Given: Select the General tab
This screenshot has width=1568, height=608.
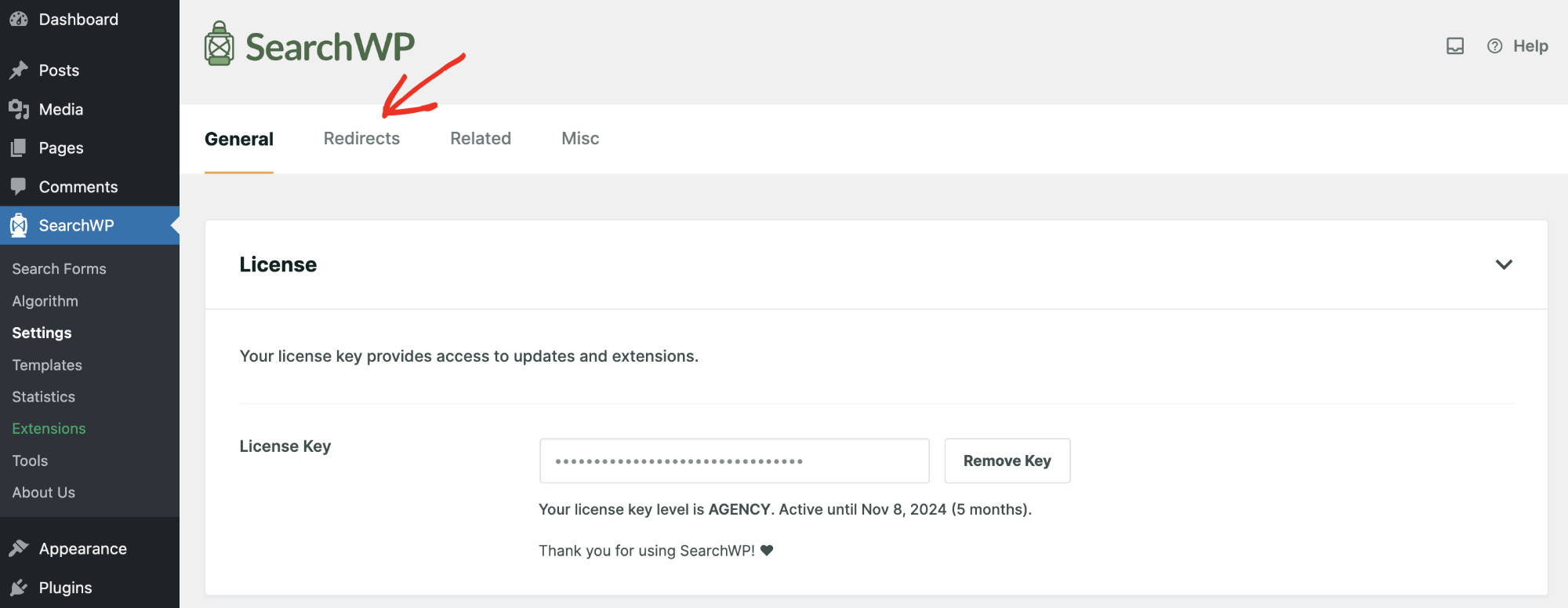Looking at the screenshot, I should [x=239, y=139].
